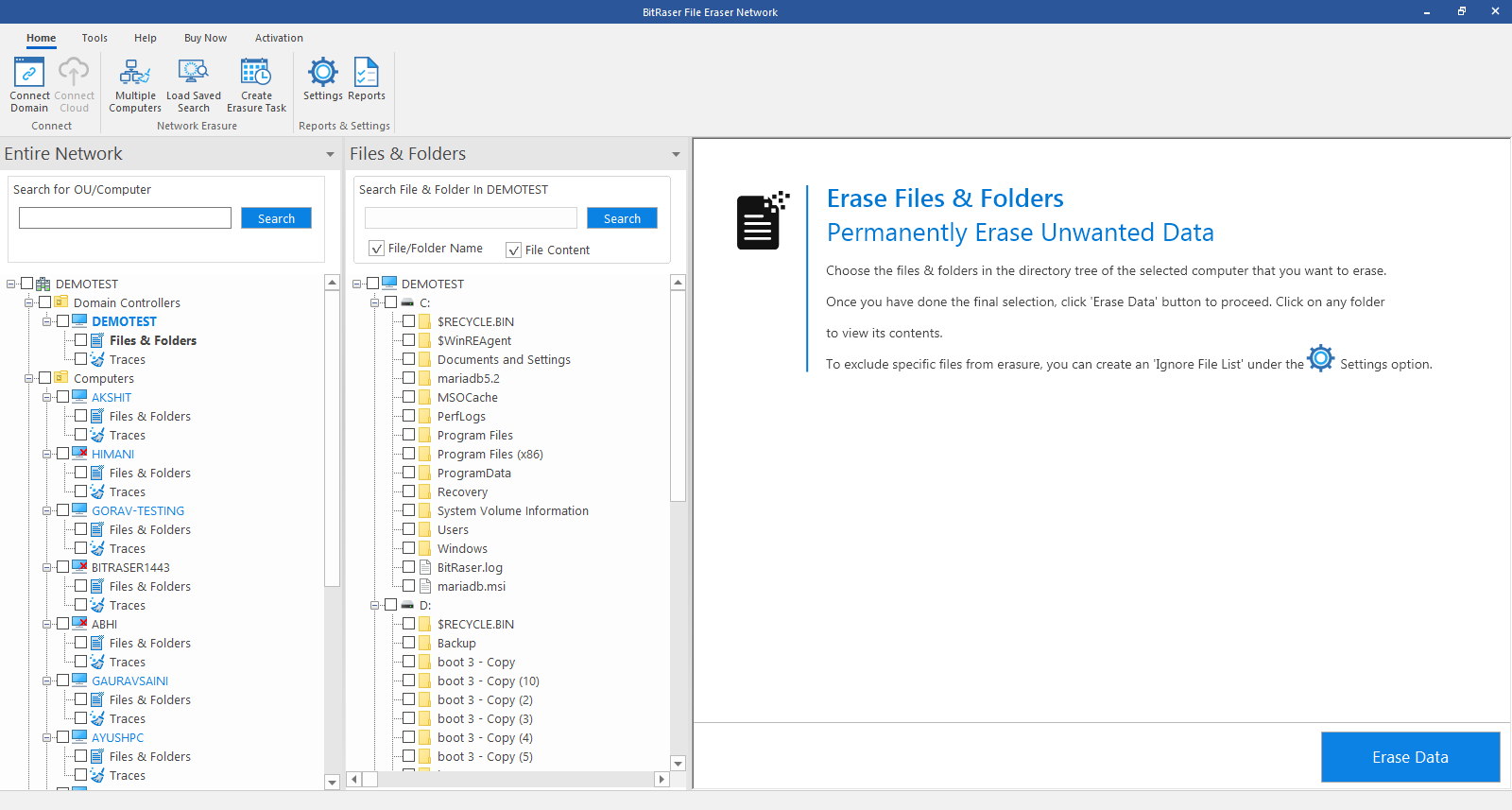
Task: Collapse the root DEMOTEST node in Files tree
Action: point(357,284)
